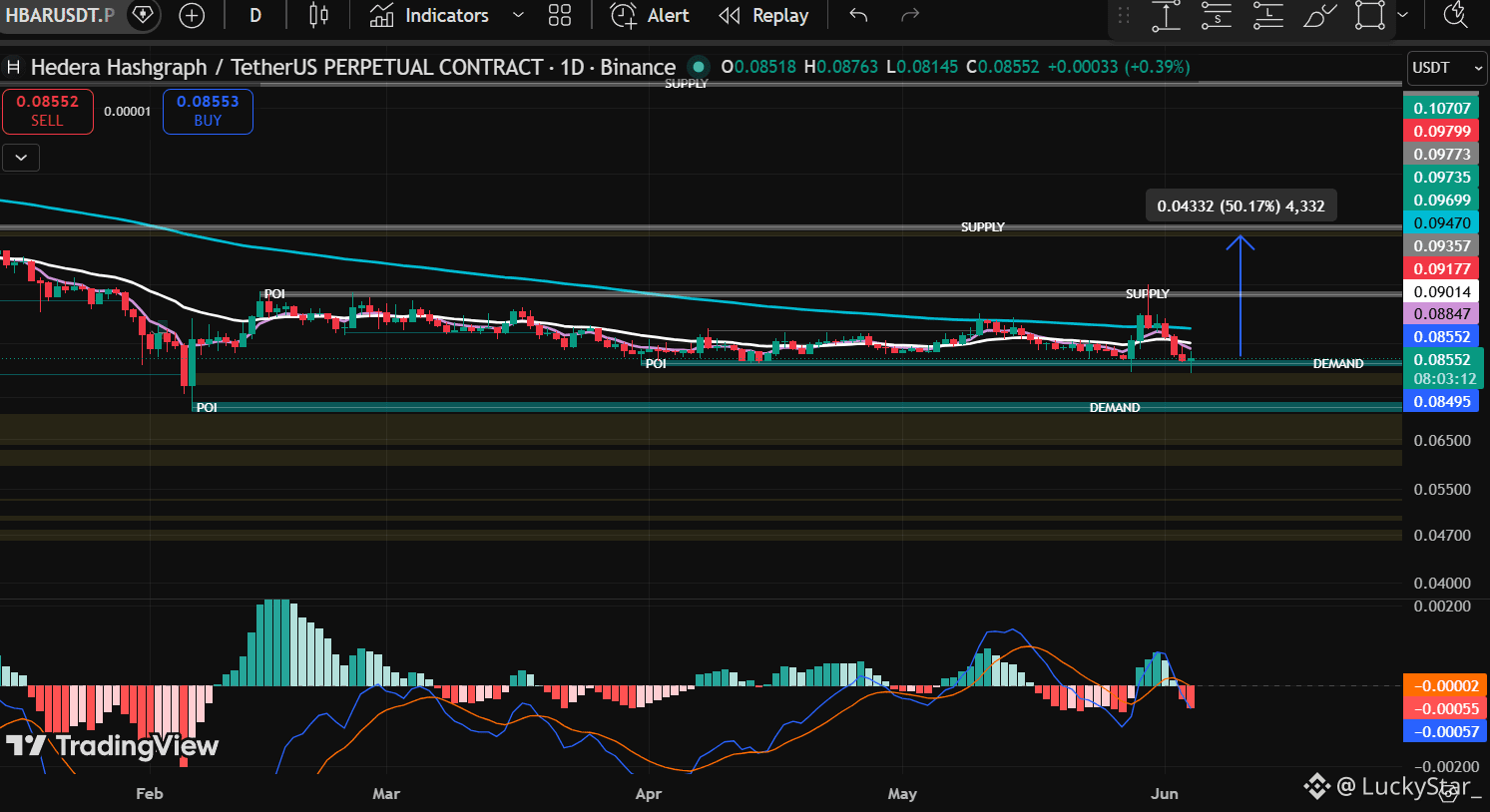Click the 0.04700 price scale value
1490x812 pixels.
(x=1442, y=535)
